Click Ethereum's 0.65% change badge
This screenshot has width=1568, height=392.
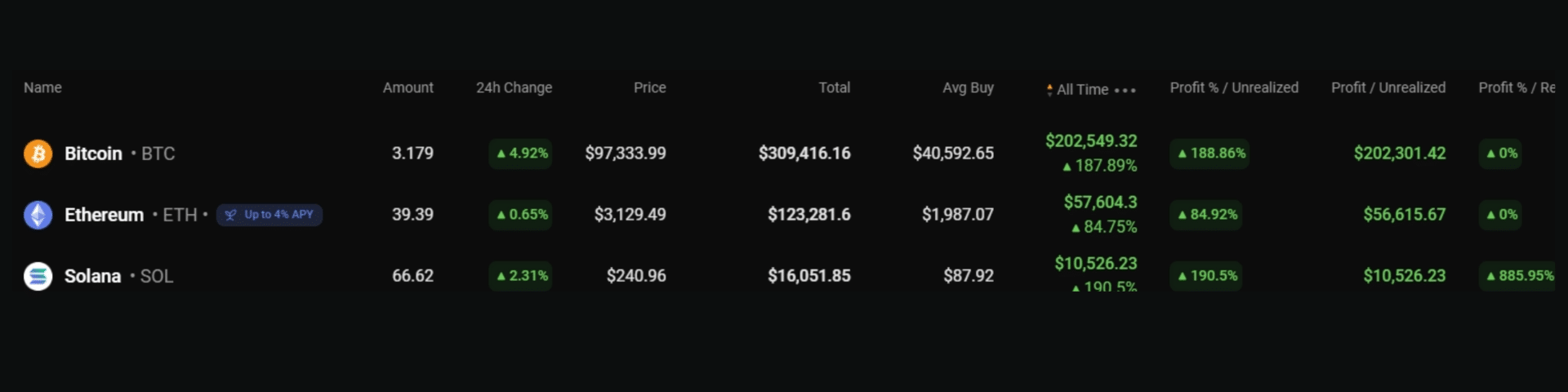click(520, 215)
